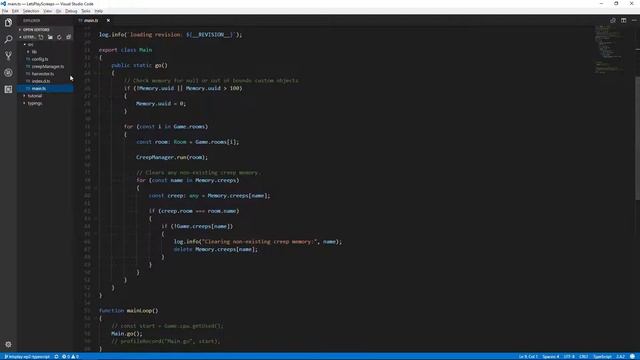Fold the mainLoop function body

click(96, 318)
